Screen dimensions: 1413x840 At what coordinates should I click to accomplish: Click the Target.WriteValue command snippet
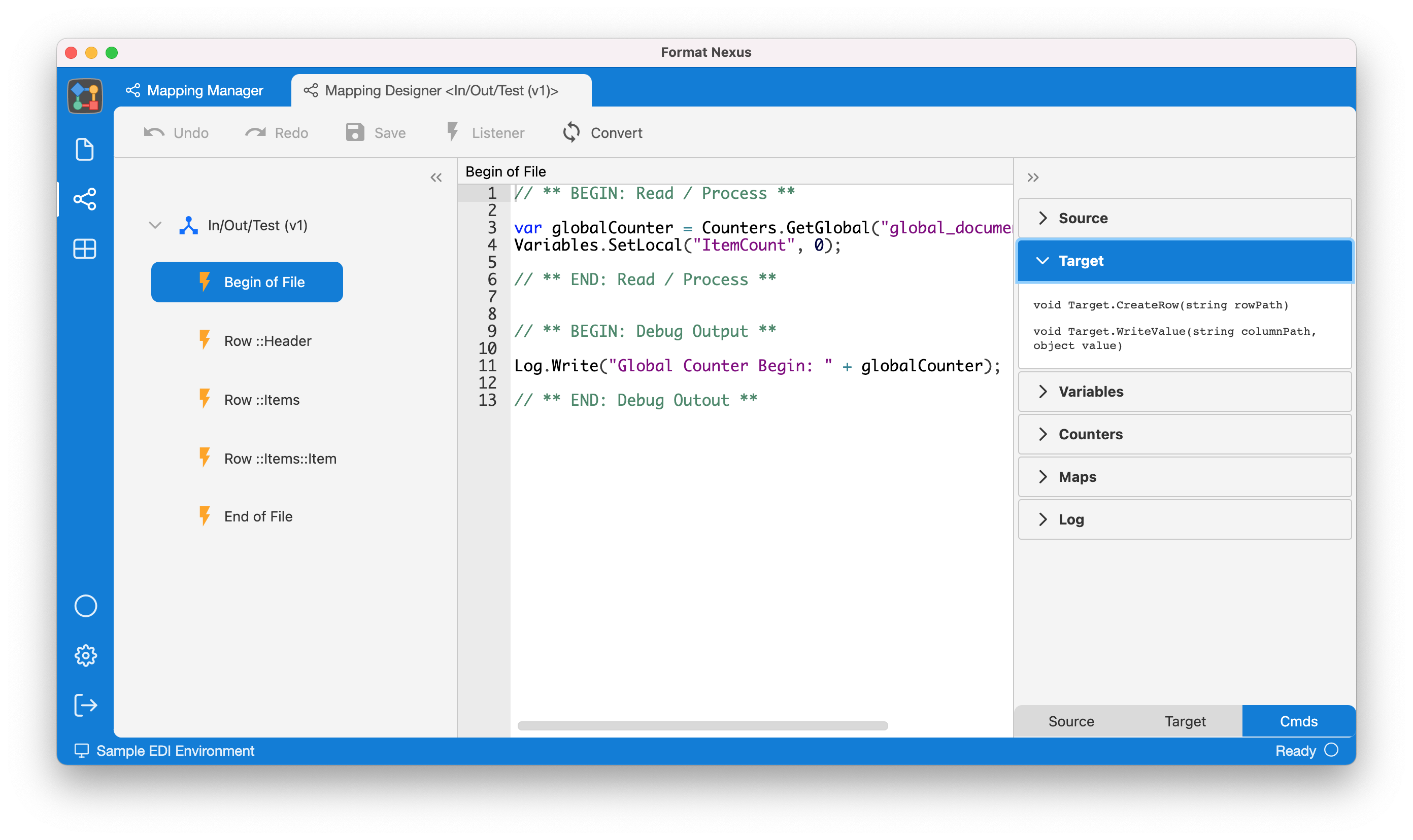[x=1174, y=338]
